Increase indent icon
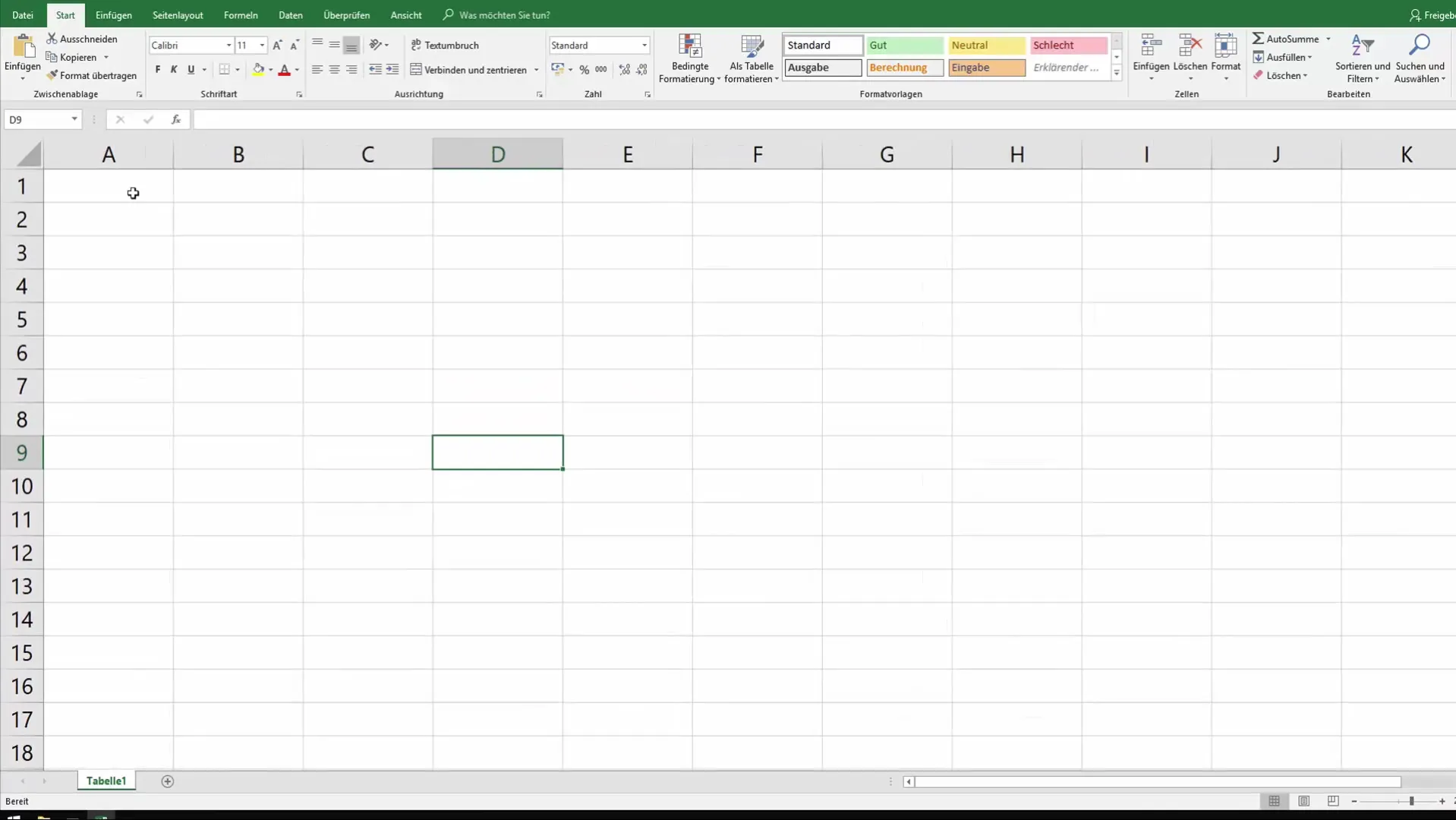This screenshot has width=1456, height=820. (392, 69)
